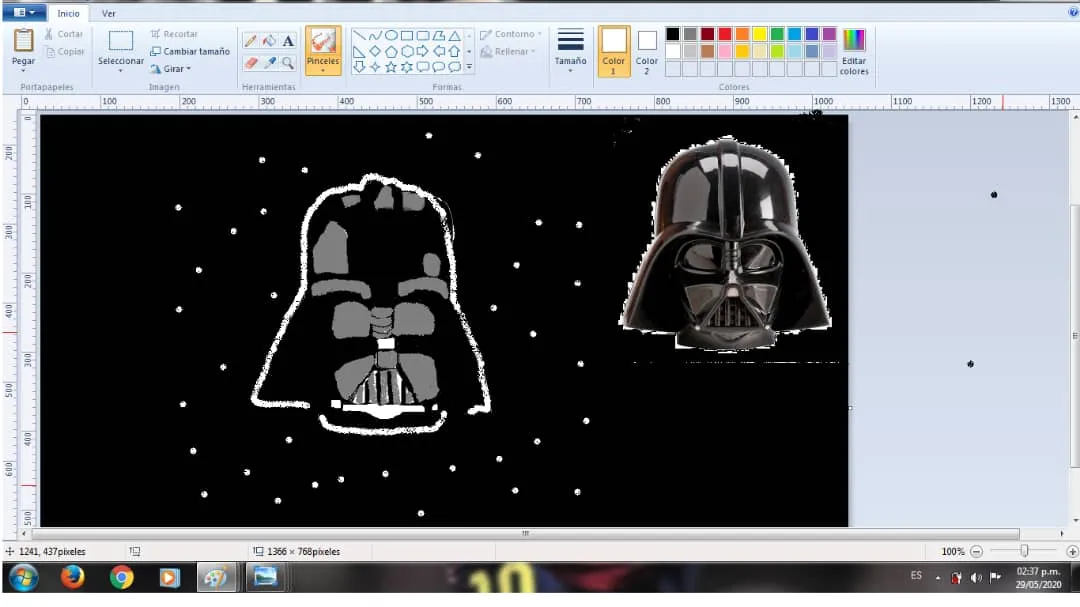Open the Contorno outline dropdown
The width and height of the screenshot is (1080, 607).
(x=510, y=34)
